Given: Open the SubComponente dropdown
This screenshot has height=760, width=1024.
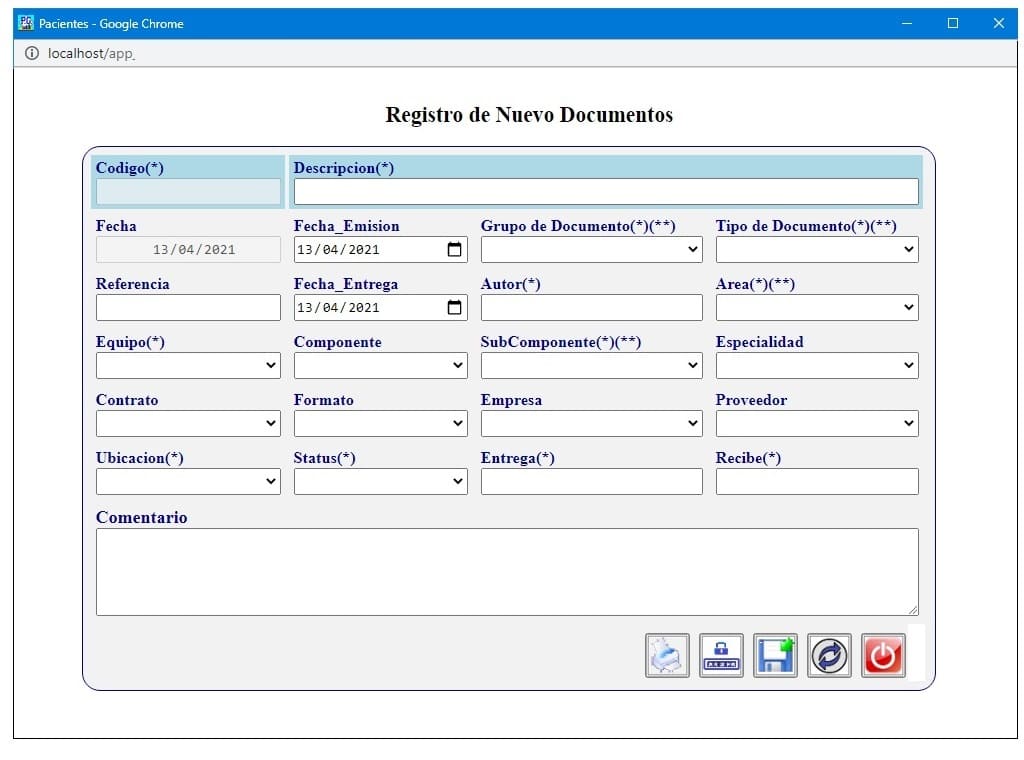Looking at the screenshot, I should [x=592, y=366].
